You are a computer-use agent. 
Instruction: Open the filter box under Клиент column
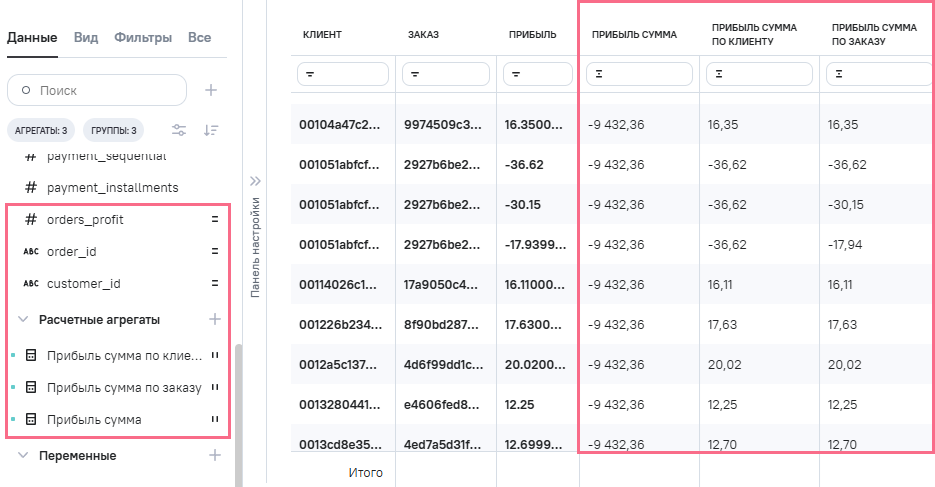[342, 74]
